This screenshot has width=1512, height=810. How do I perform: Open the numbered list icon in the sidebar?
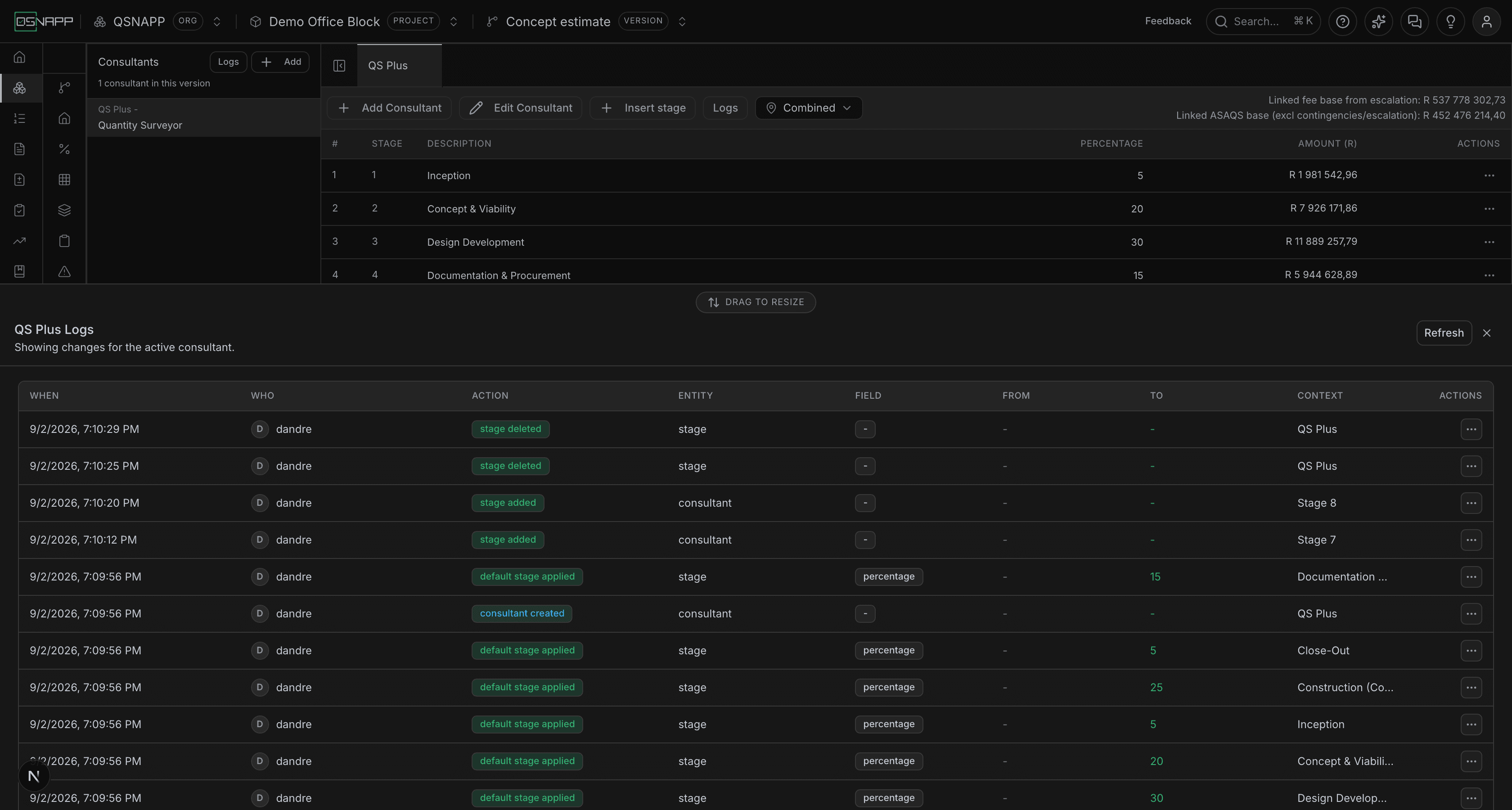(19, 118)
